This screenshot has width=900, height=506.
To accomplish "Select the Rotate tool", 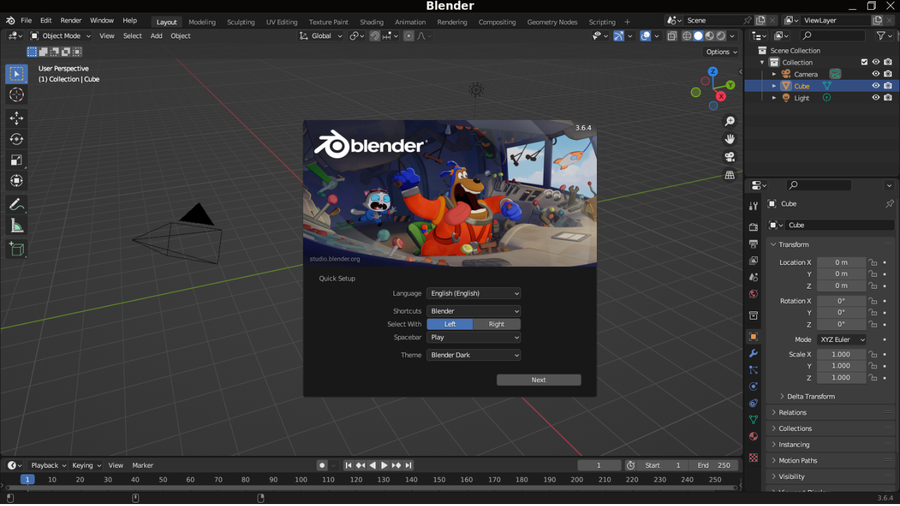I will point(16,139).
